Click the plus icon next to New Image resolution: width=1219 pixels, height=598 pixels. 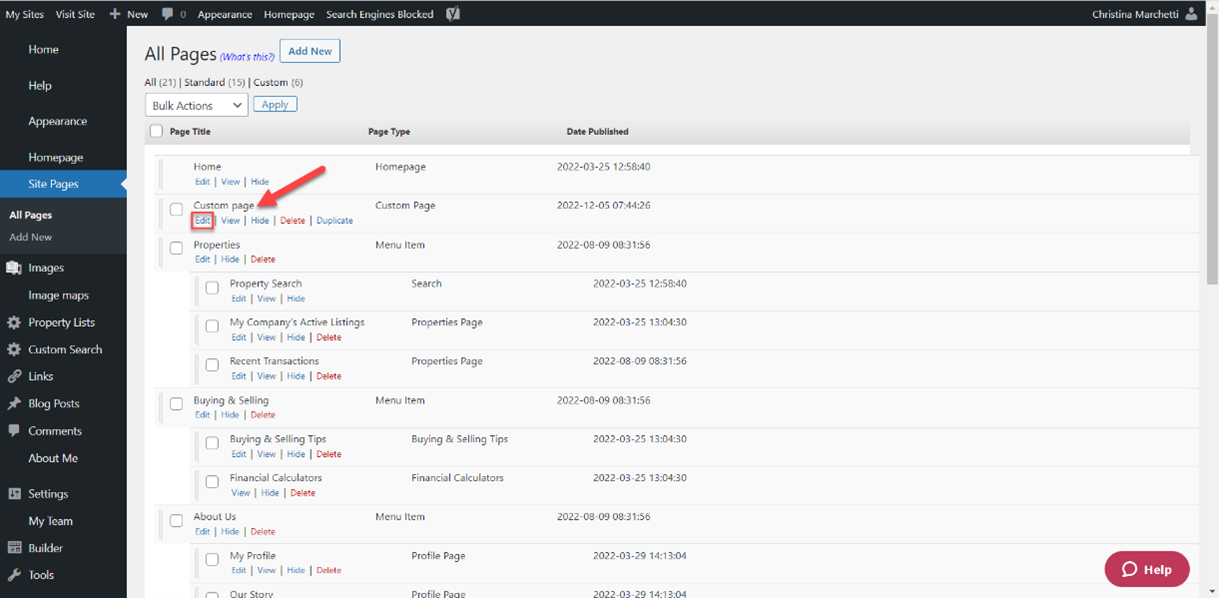point(115,14)
